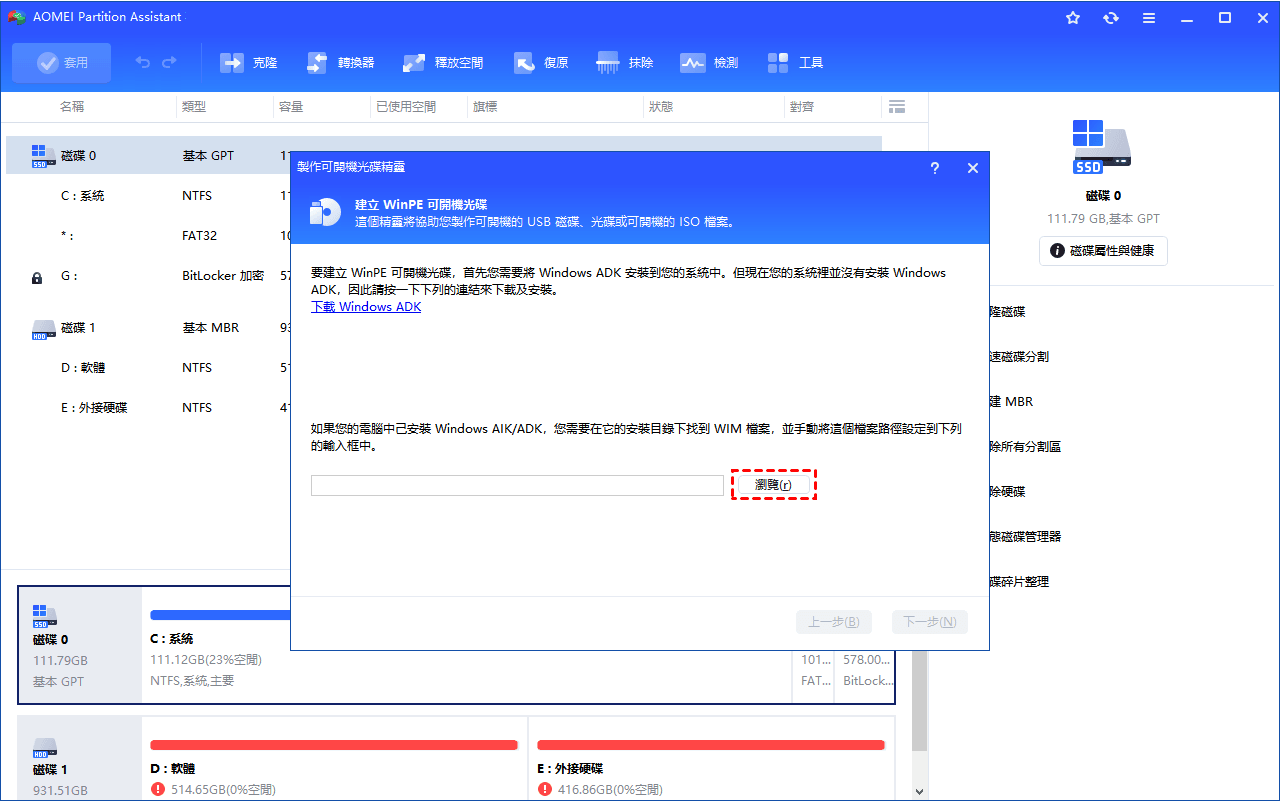
Task: Close the 製作可開機光碟精靈 dialog
Action: pyautogui.click(x=972, y=168)
